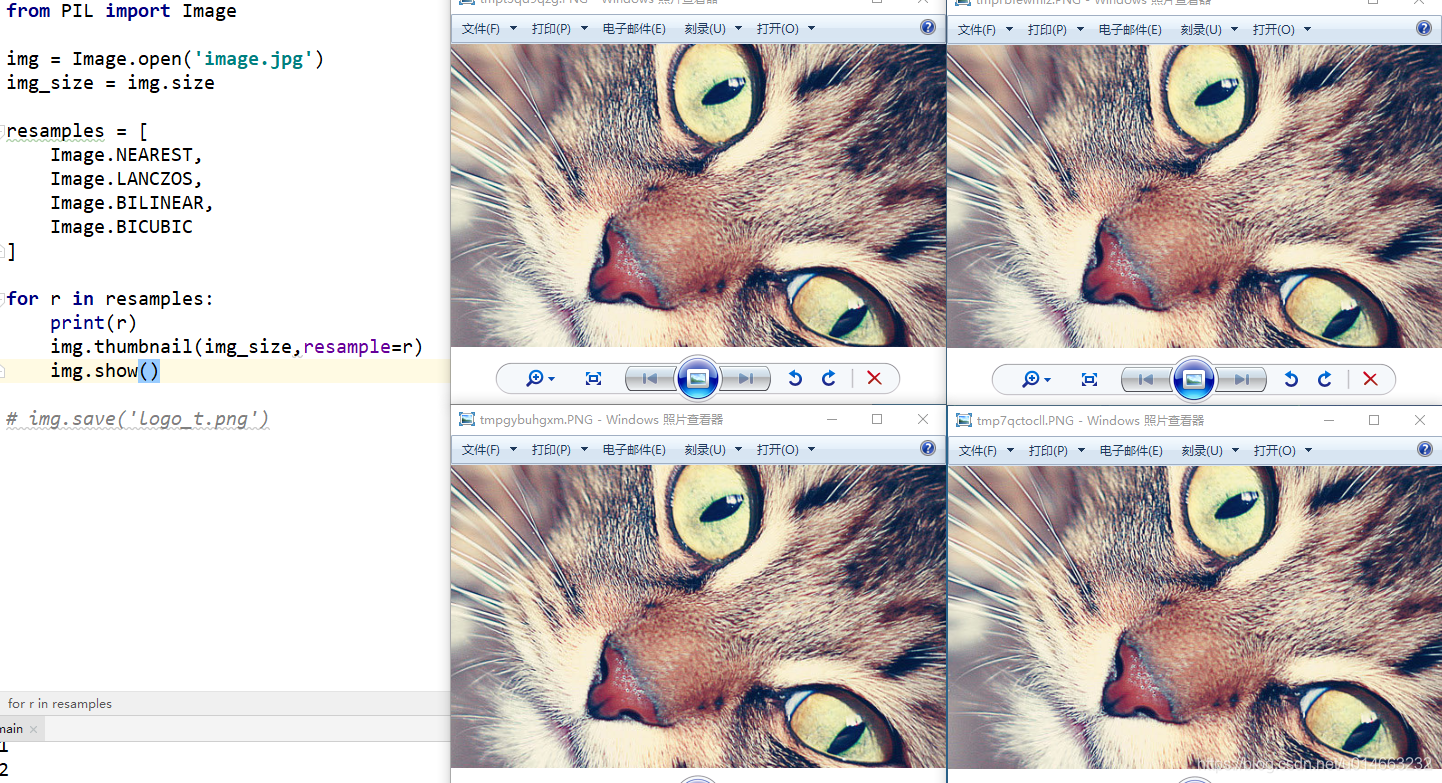Click commented img.save('logo_t.png') line
This screenshot has height=783, width=1442.
[x=137, y=419]
